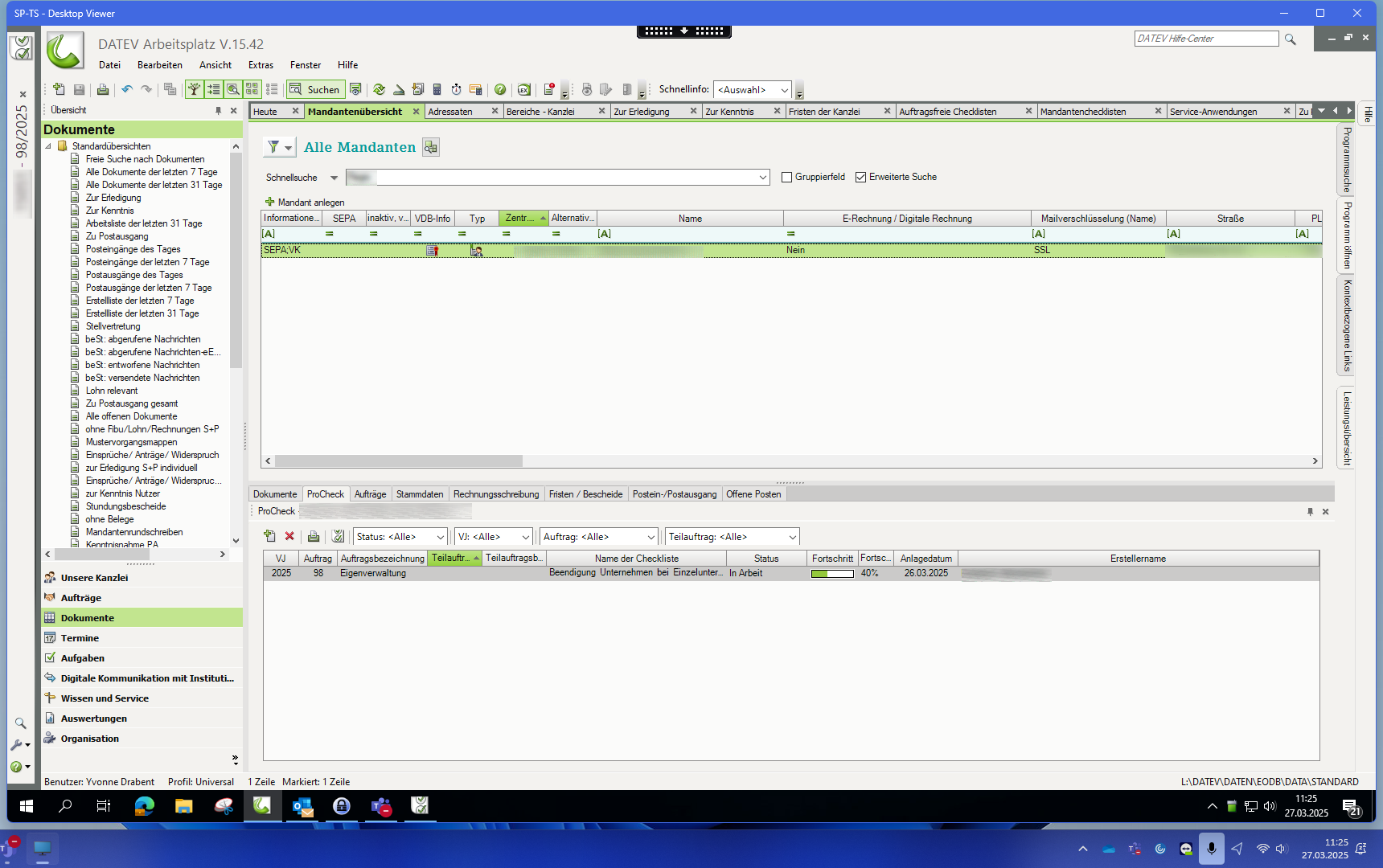1383x868 pixels.
Task: Collapse the Standardübersichten tree node
Action: [48, 146]
